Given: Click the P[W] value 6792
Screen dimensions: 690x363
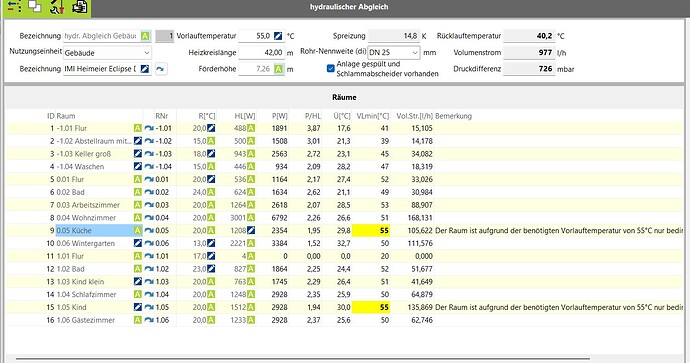Looking at the screenshot, I should tap(279, 218).
